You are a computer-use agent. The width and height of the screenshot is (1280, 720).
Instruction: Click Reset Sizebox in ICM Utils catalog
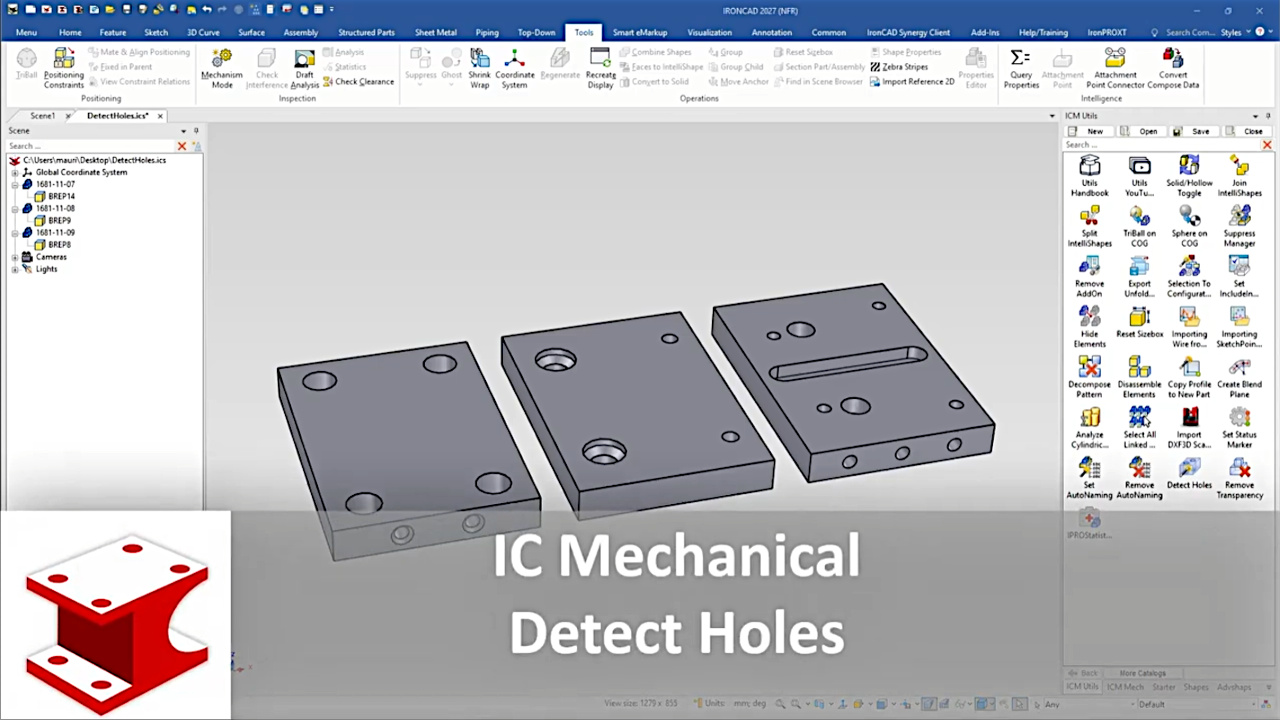click(1139, 322)
